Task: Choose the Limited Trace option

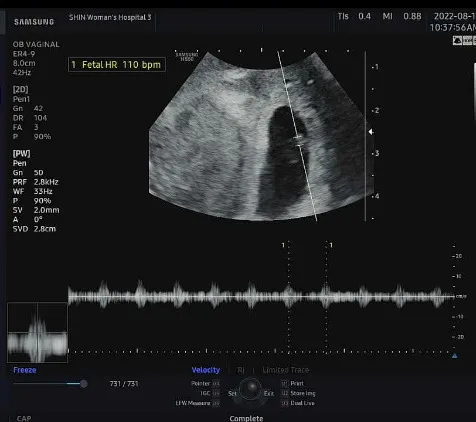Action: [286, 370]
